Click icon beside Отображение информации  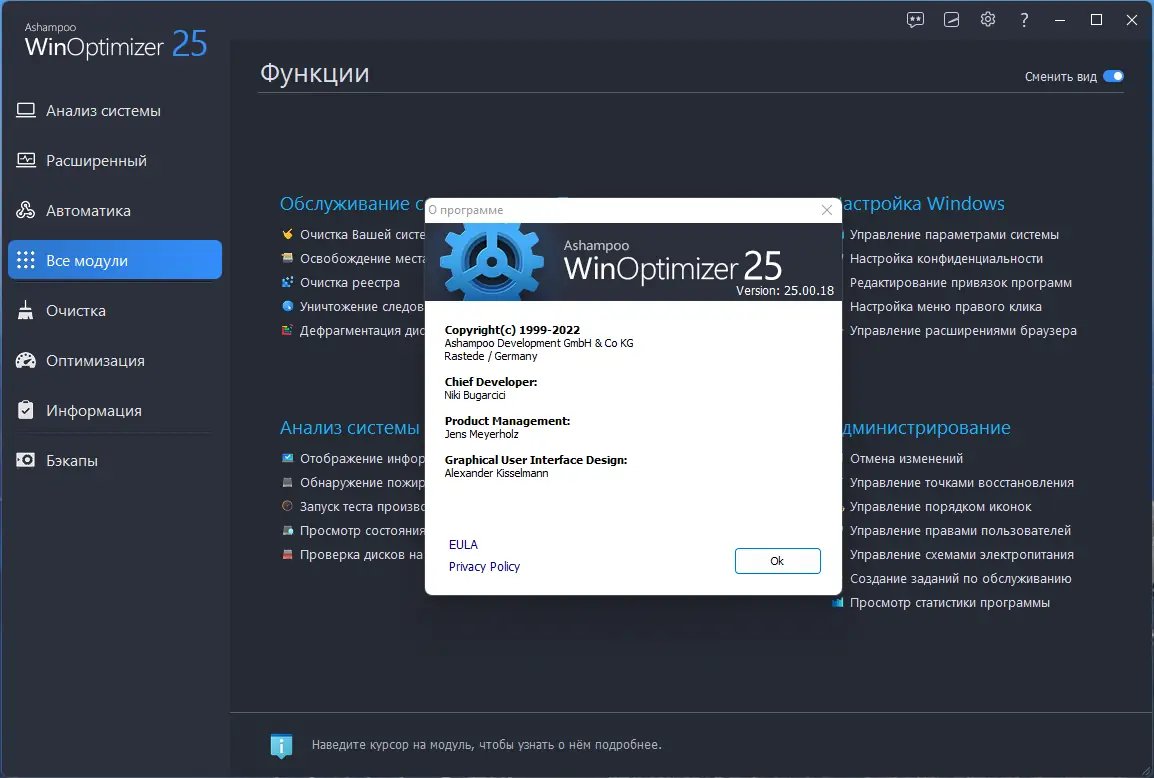(x=287, y=458)
